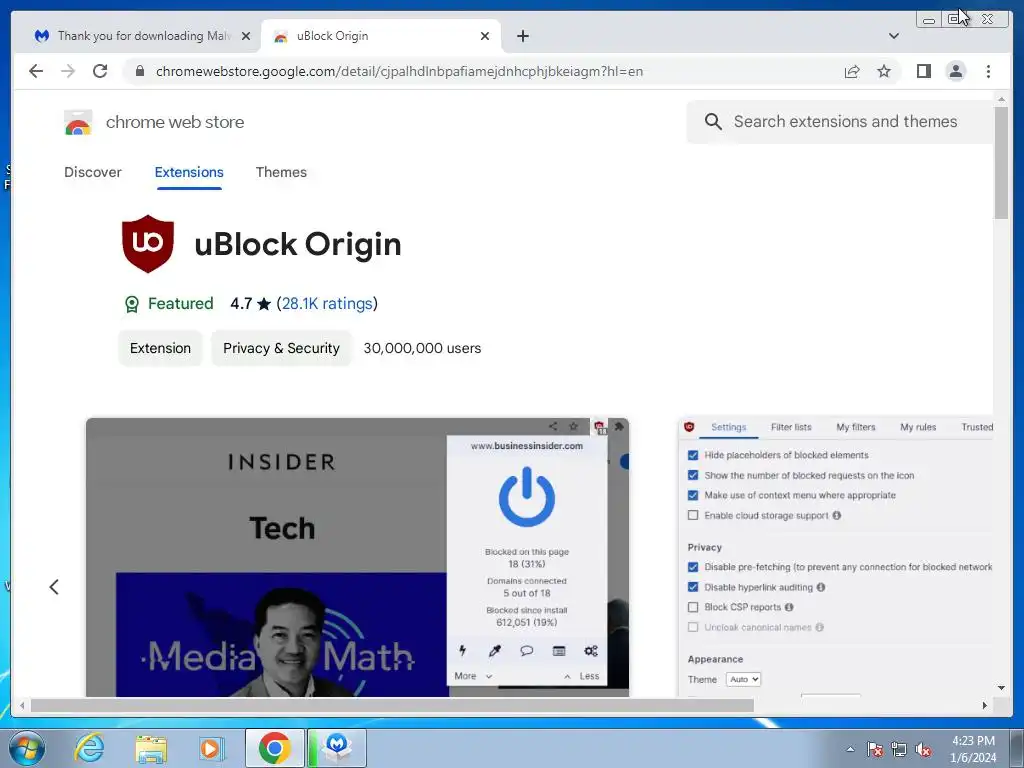Image resolution: width=1024 pixels, height=768 pixels.
Task: Select the Extensions tab
Action: coord(189,172)
